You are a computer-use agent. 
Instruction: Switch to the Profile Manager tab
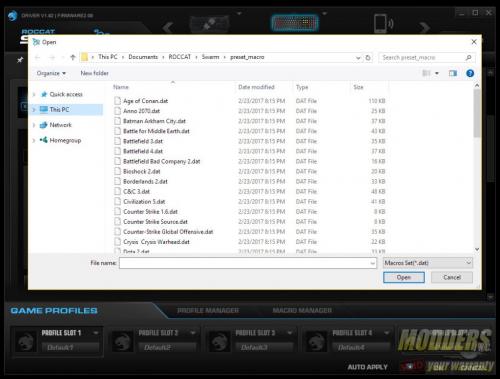point(208,311)
